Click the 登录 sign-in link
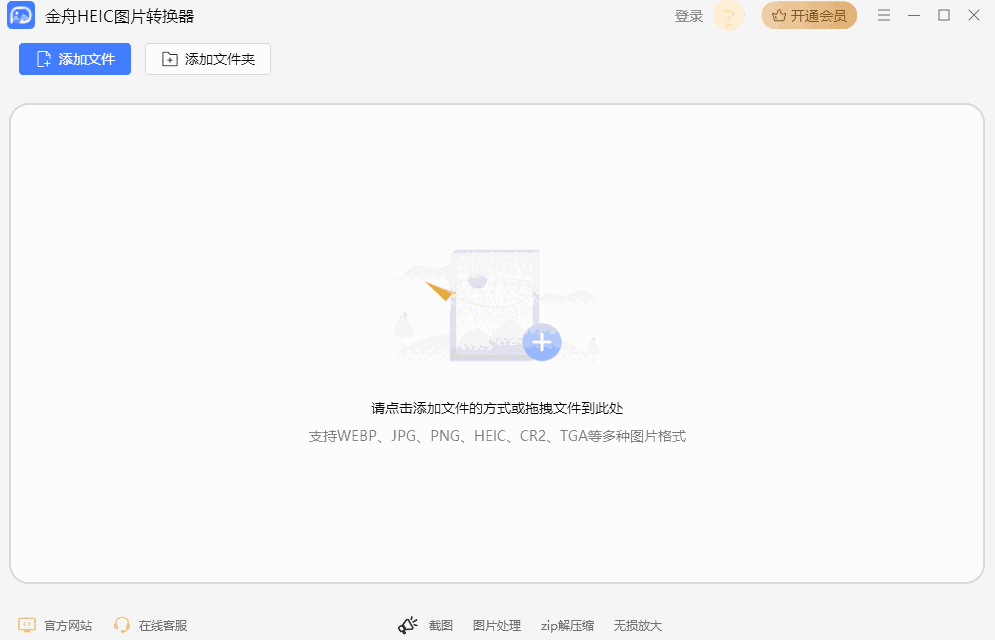Image resolution: width=995 pixels, height=640 pixels. pos(688,15)
